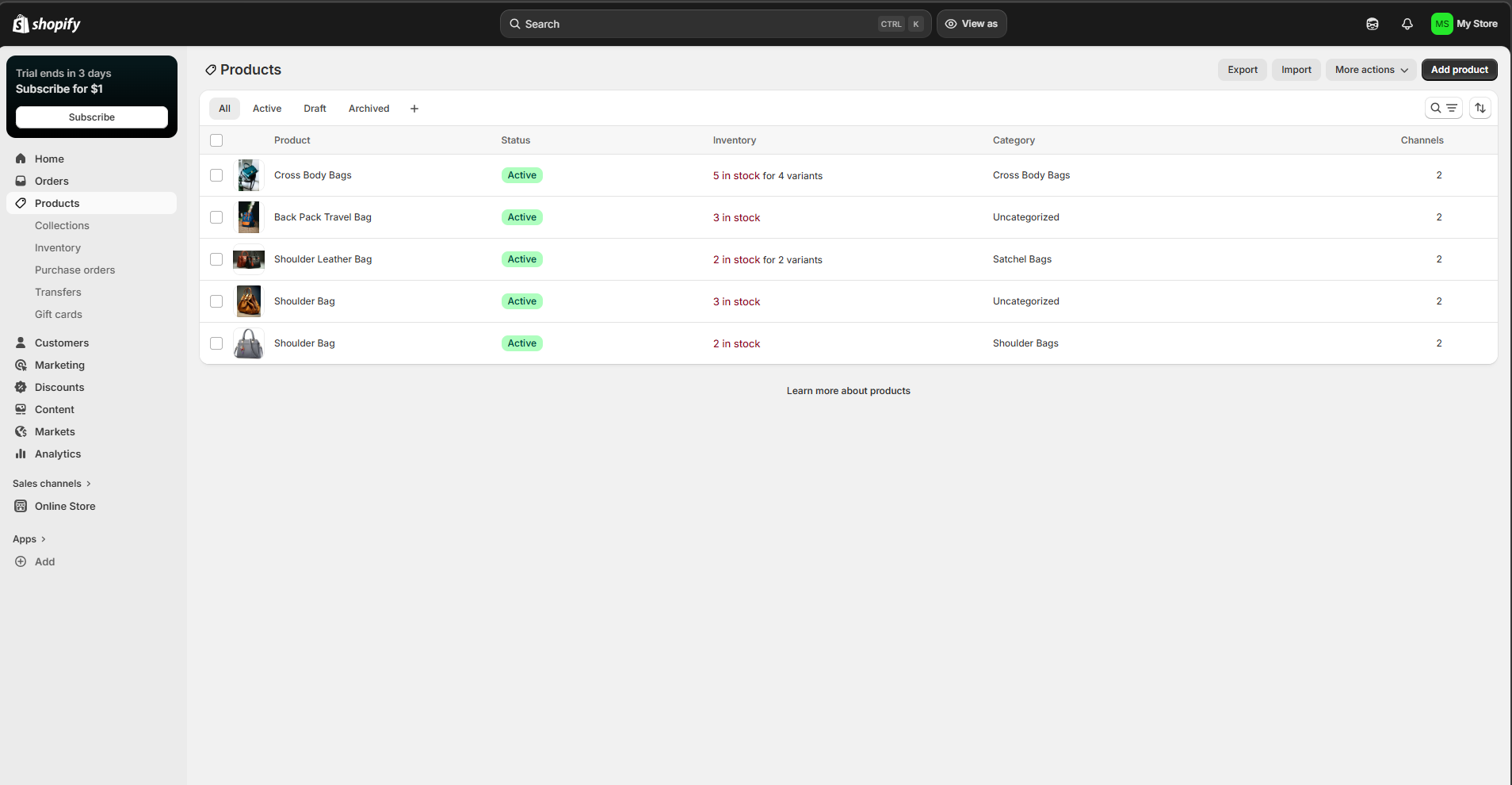
Task: Click the Export button
Action: [1243, 70]
